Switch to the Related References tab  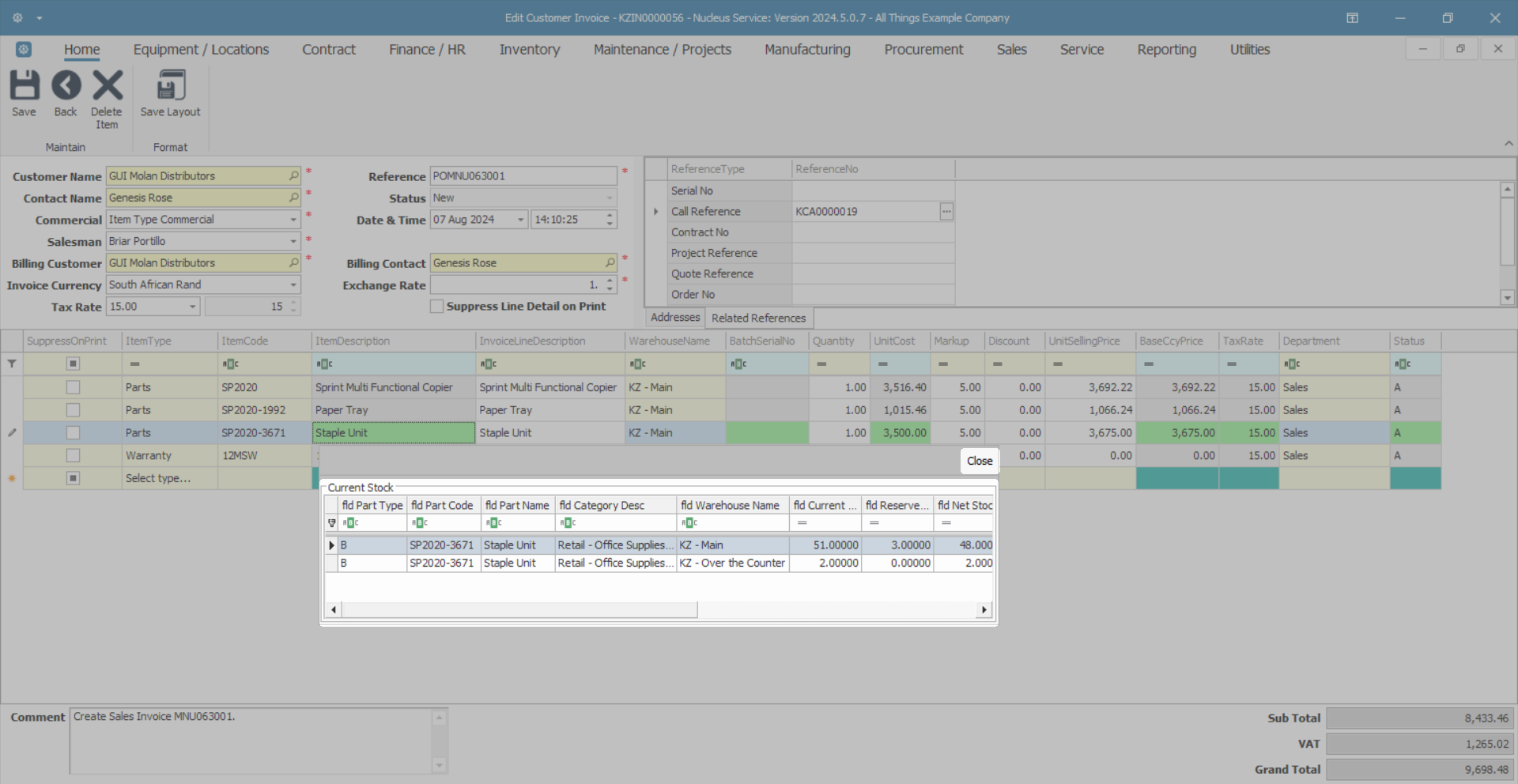pyautogui.click(x=758, y=318)
